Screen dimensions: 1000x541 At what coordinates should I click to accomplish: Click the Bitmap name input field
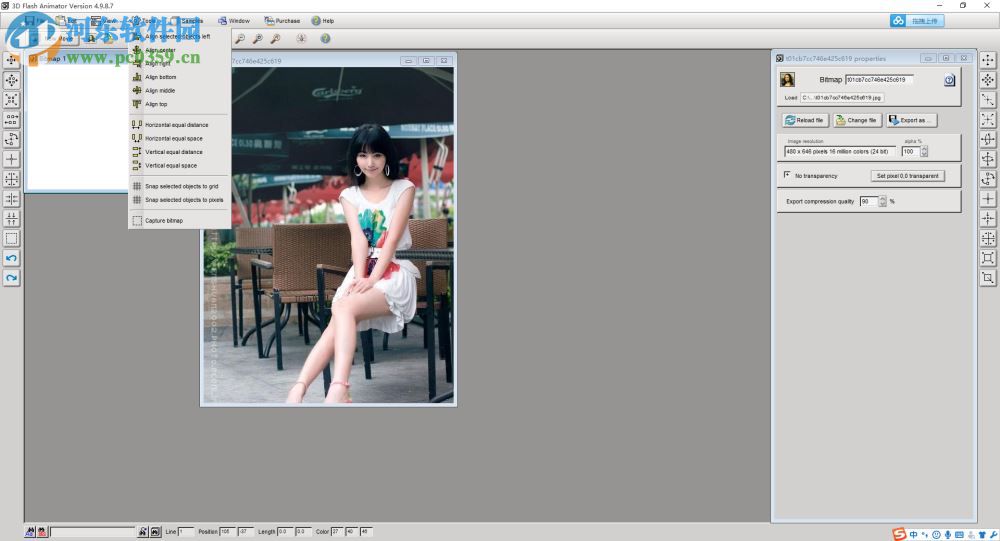pyautogui.click(x=879, y=80)
